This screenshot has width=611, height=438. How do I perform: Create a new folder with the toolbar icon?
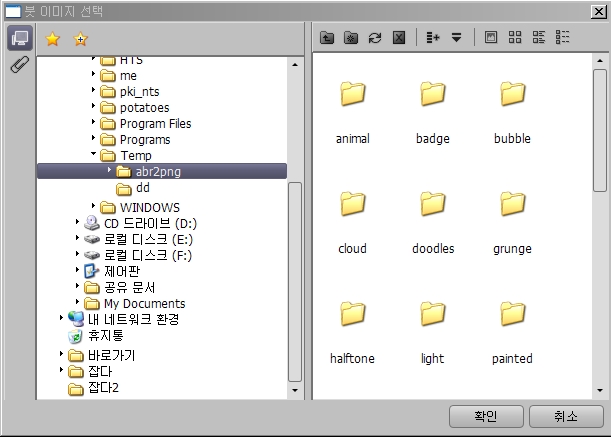click(x=351, y=38)
